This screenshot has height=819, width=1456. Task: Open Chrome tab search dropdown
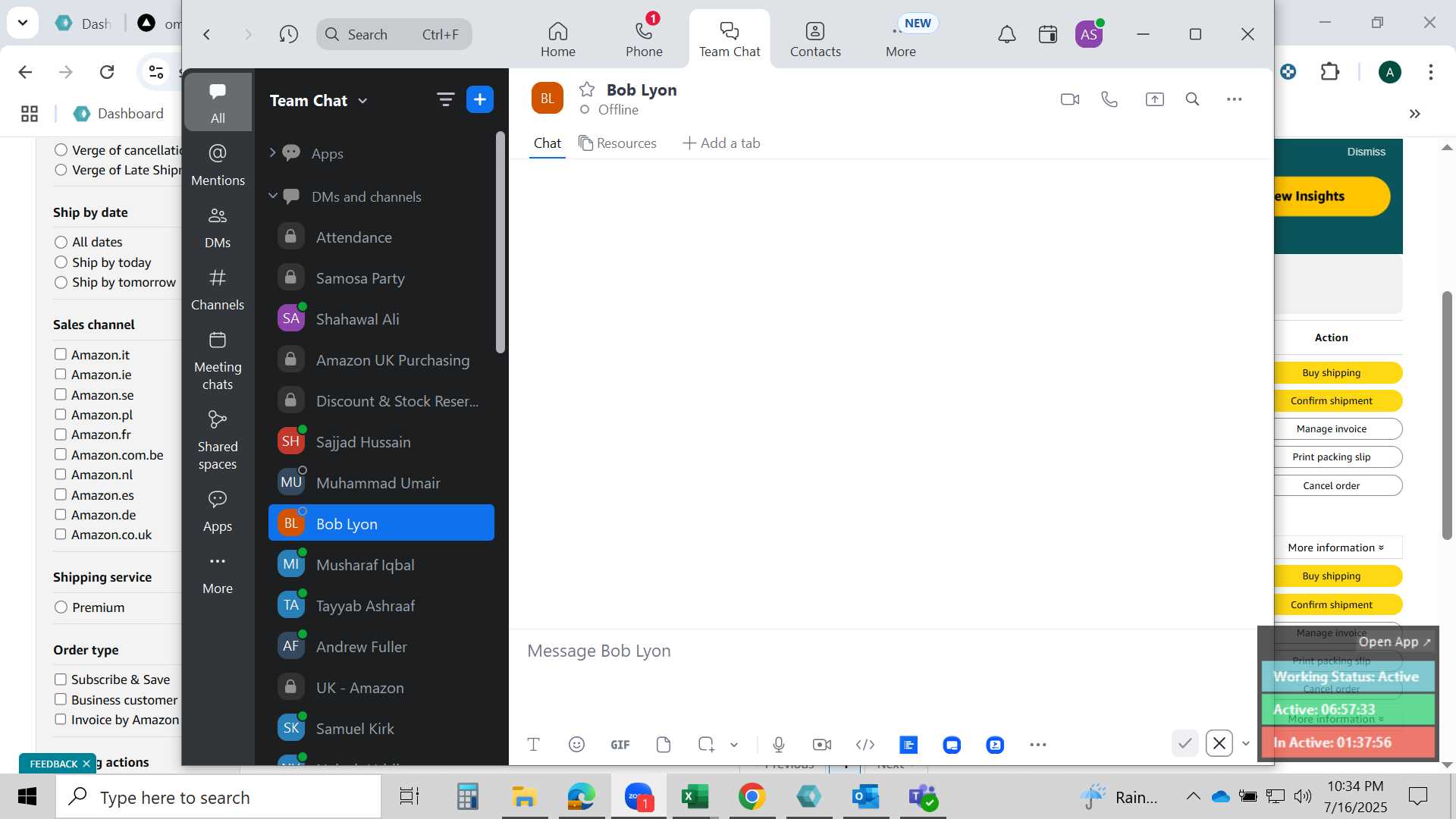[23, 23]
